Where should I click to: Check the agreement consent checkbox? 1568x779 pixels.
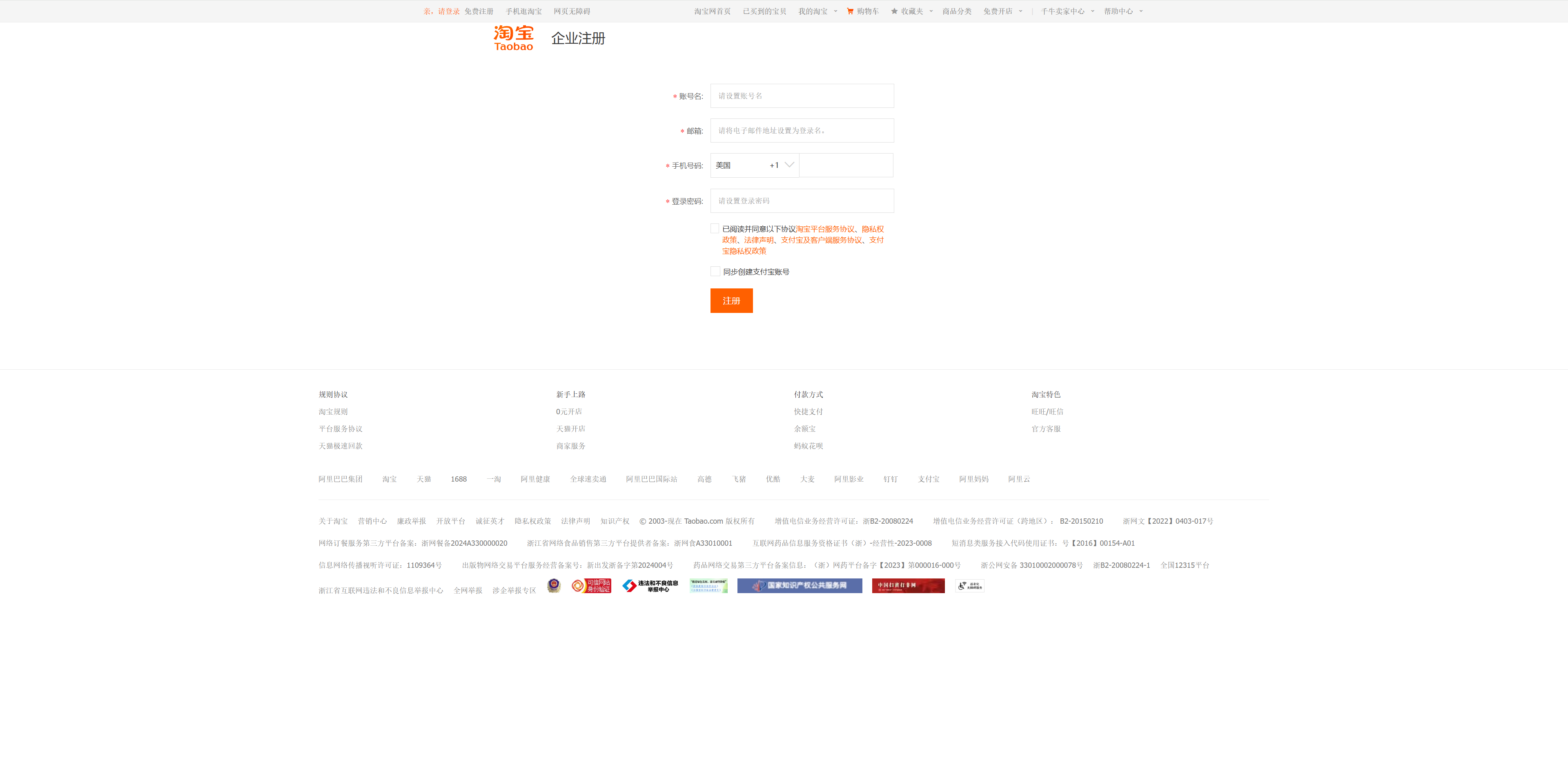tap(715, 228)
